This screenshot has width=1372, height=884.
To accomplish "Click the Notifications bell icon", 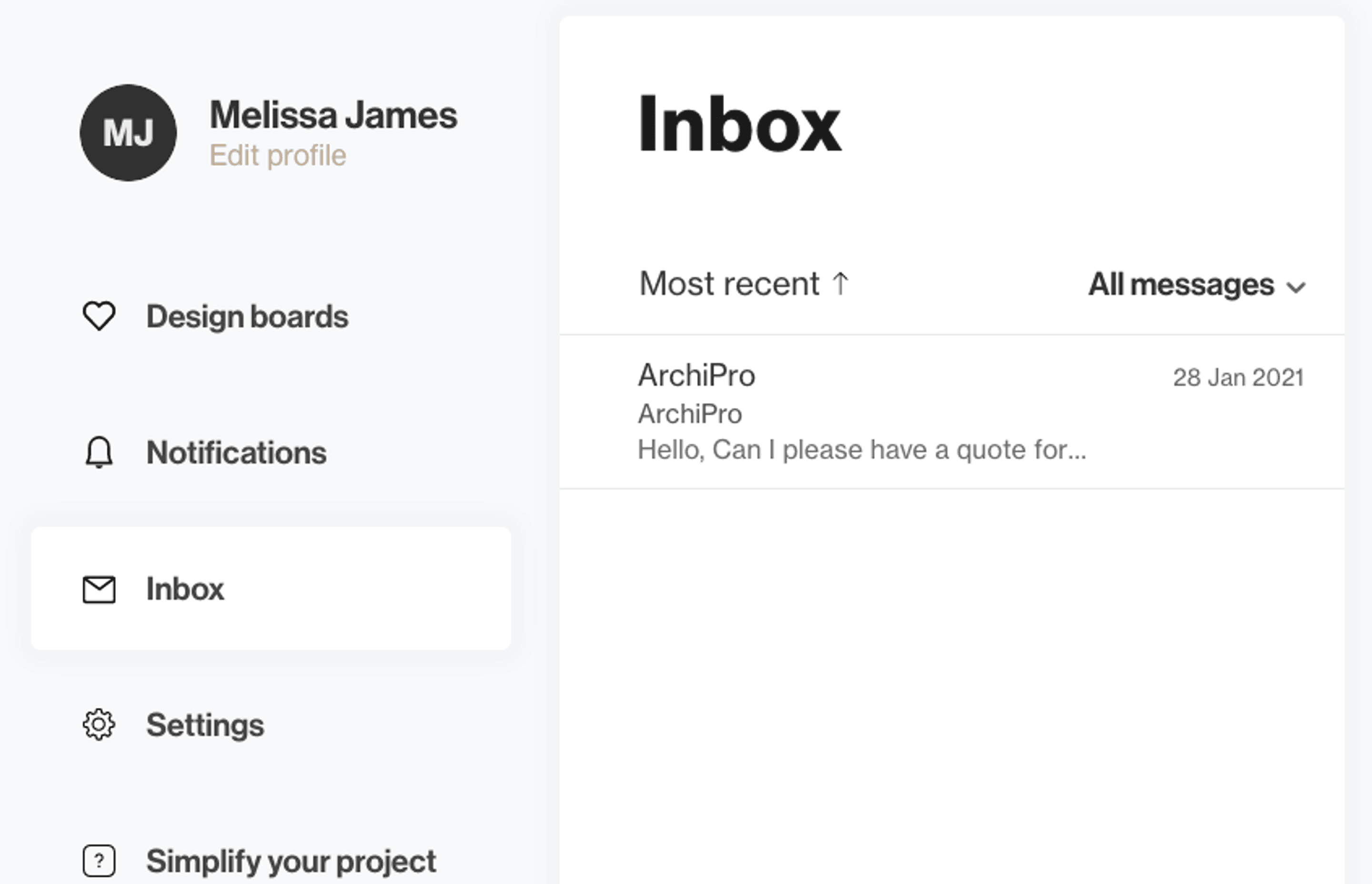I will tap(99, 452).
